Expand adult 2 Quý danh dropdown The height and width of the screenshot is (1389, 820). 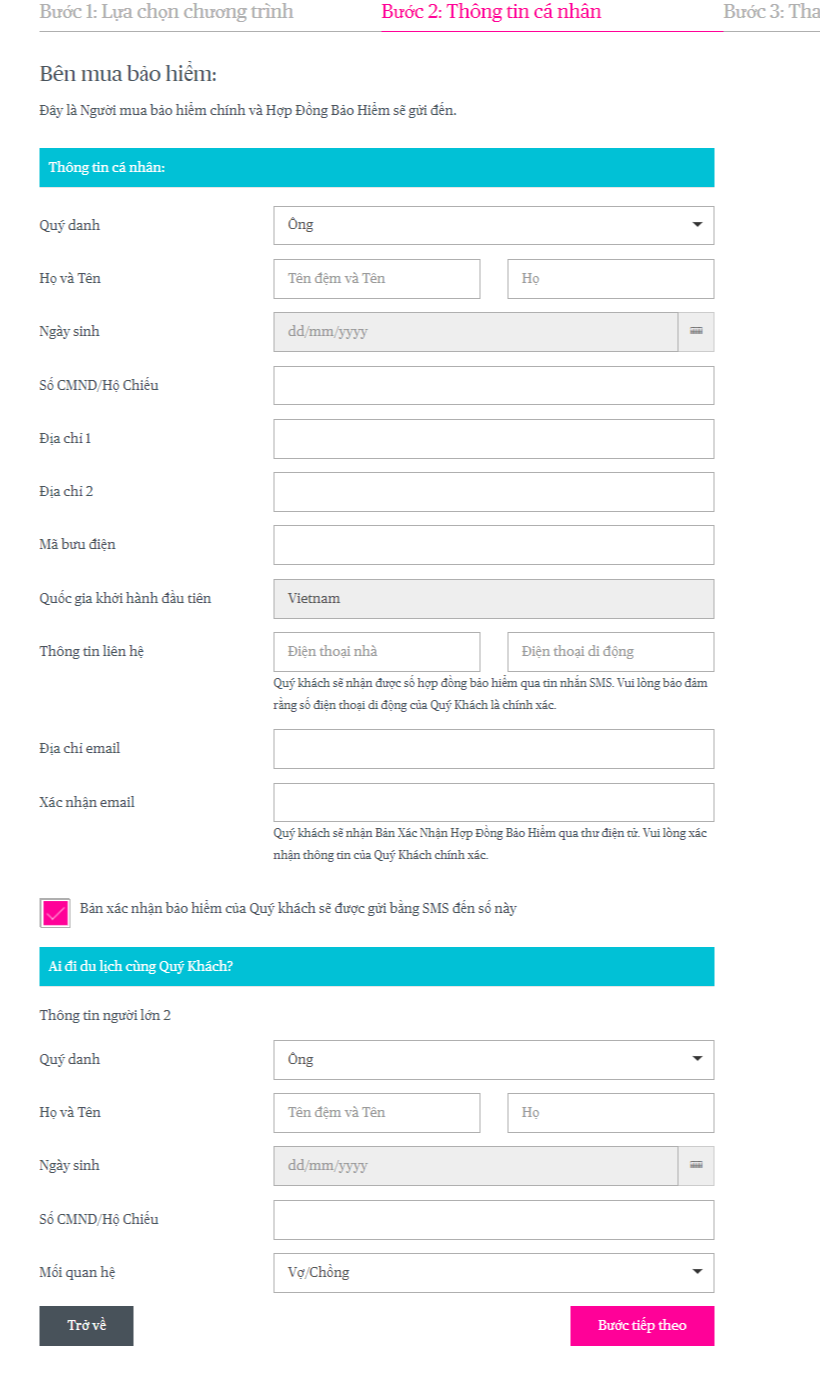pyautogui.click(x=494, y=1059)
